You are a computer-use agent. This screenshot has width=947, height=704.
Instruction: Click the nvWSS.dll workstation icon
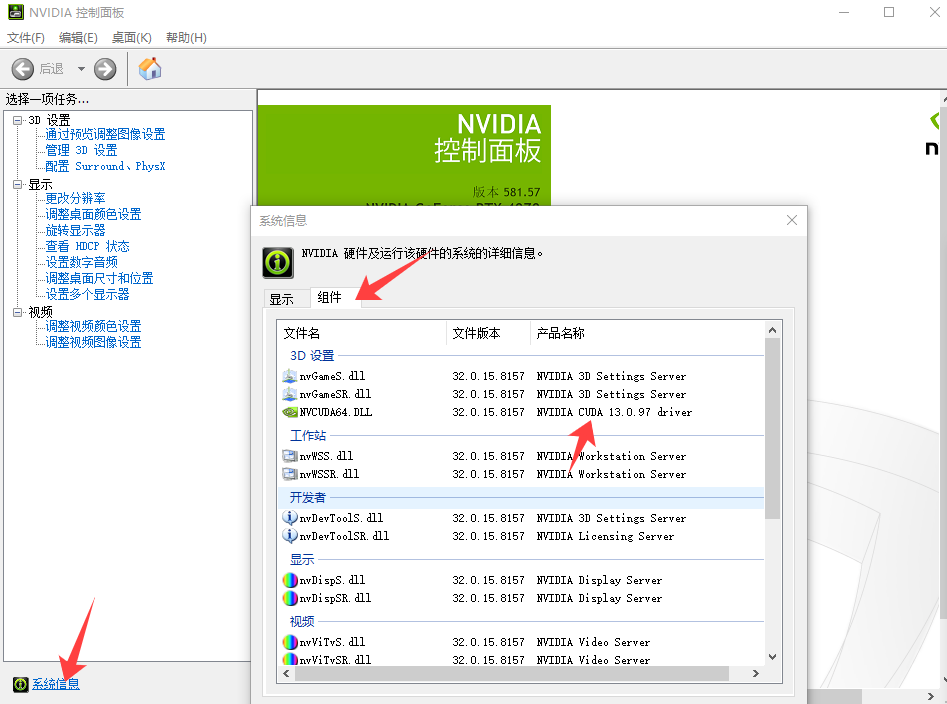coord(290,456)
